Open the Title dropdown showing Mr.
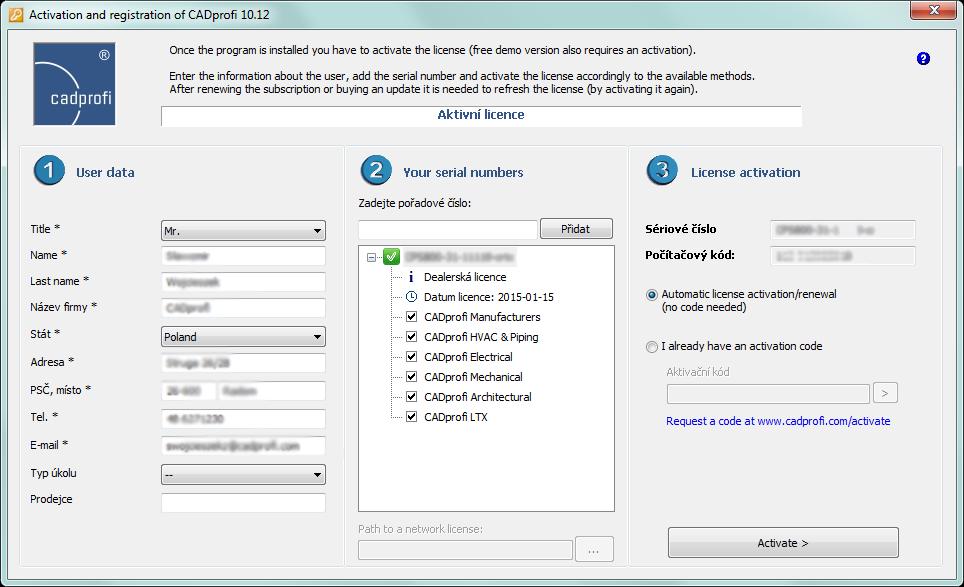 click(243, 230)
